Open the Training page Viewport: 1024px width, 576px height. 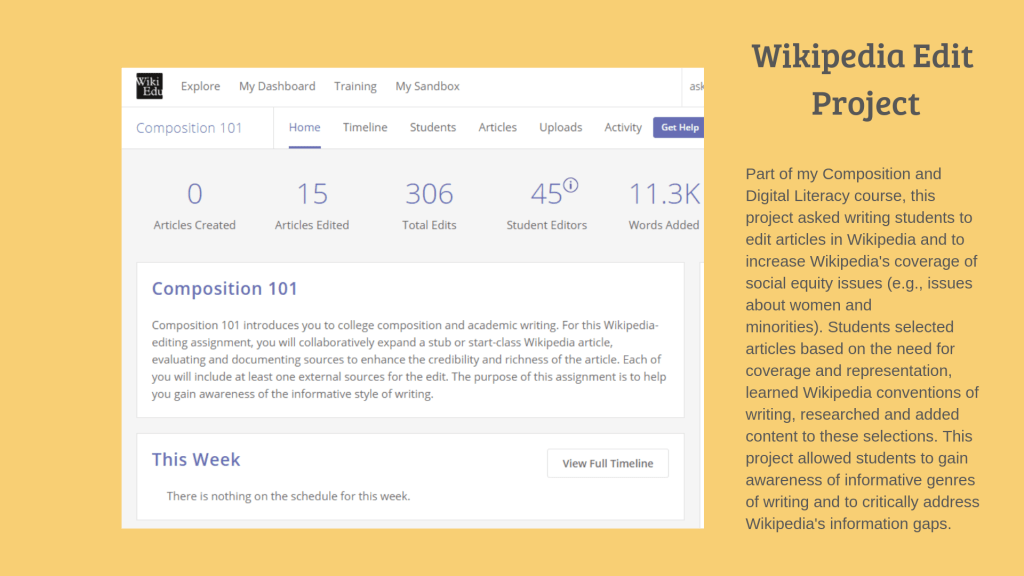pyautogui.click(x=355, y=87)
